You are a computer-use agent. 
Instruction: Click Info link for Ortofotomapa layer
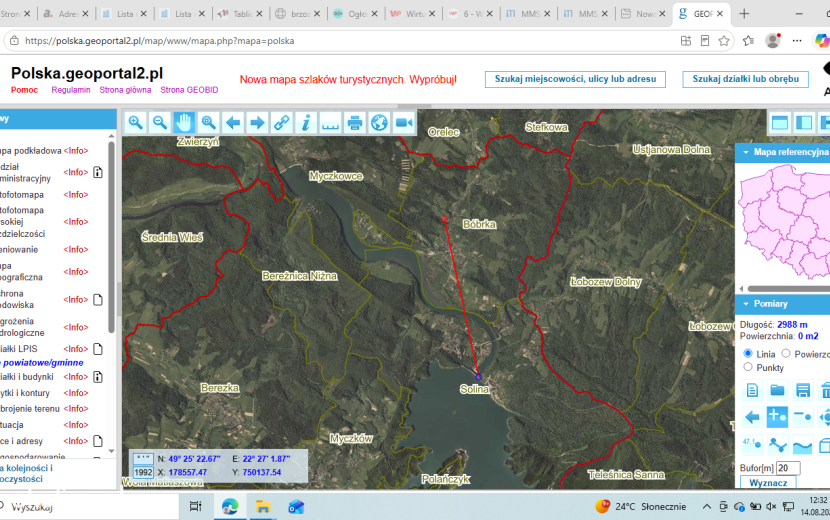pos(76,195)
